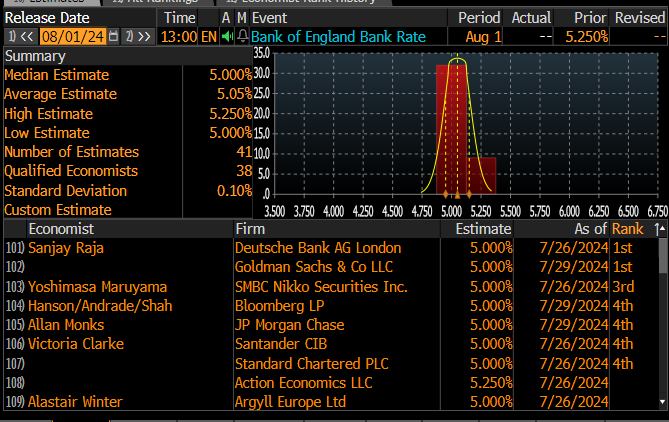Click Period value Aug 1
The width and height of the screenshot is (669, 422).
point(483,37)
